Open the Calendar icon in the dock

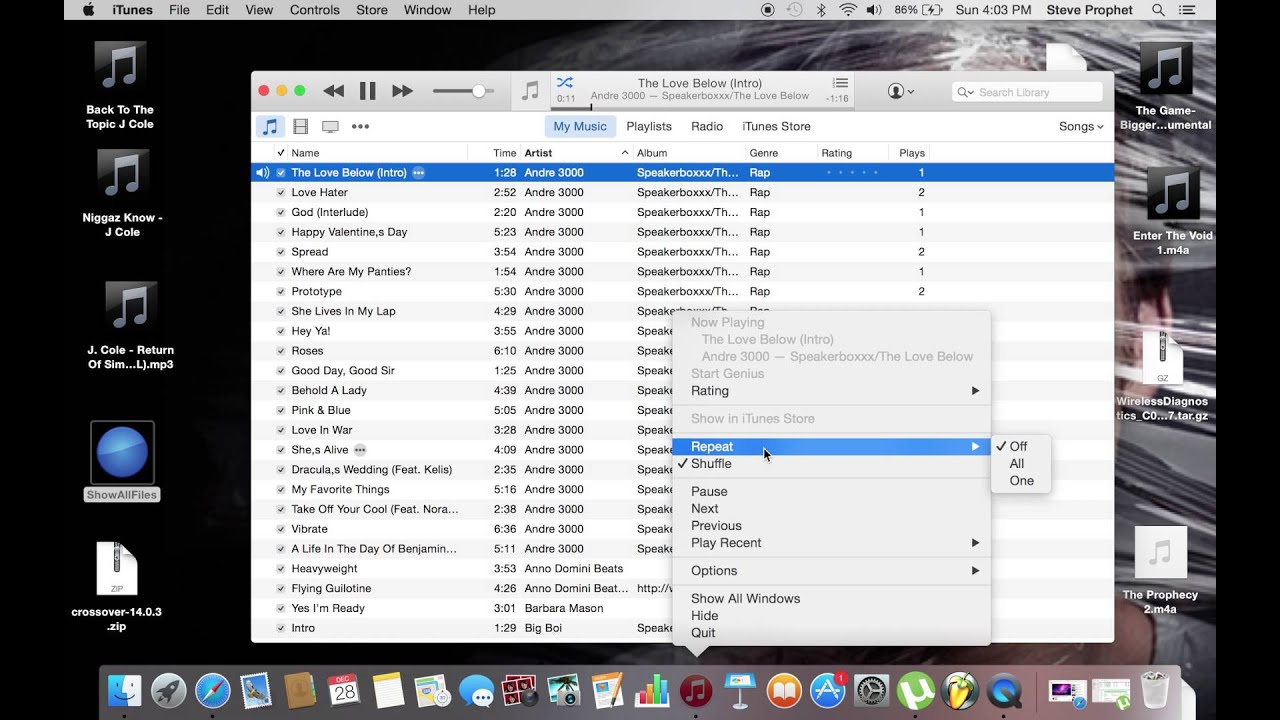click(344, 690)
